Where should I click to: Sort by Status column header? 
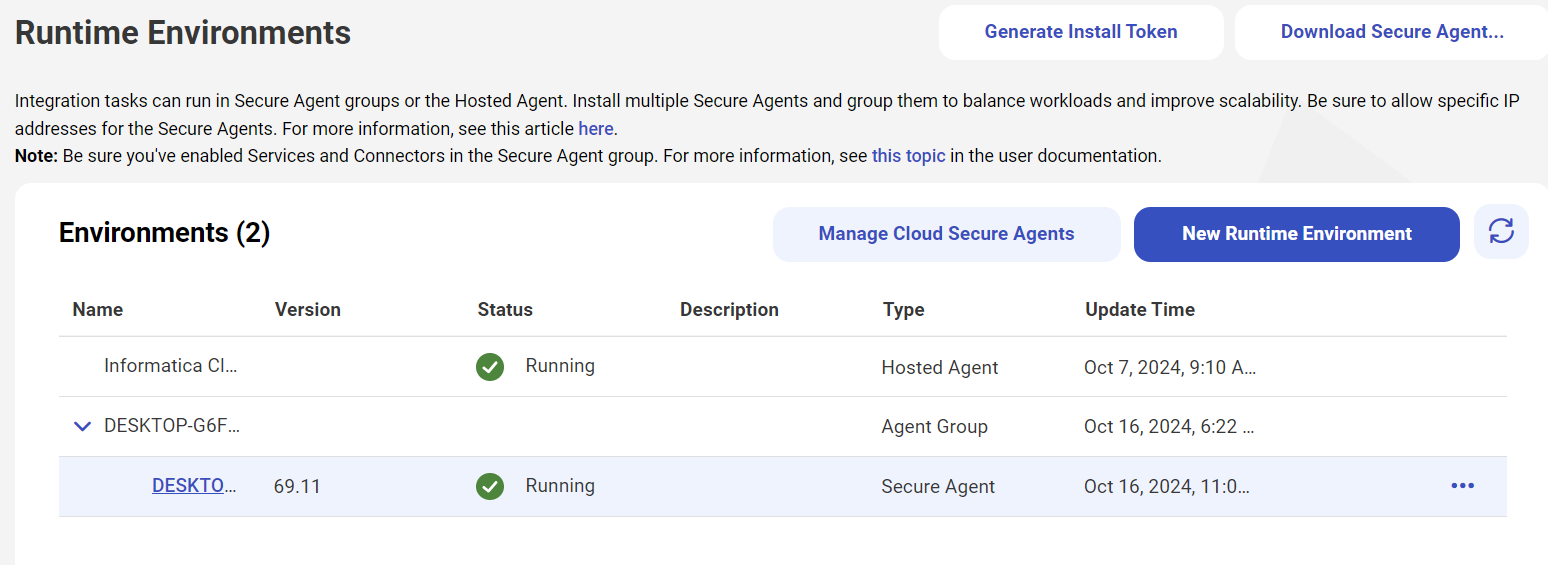(505, 310)
